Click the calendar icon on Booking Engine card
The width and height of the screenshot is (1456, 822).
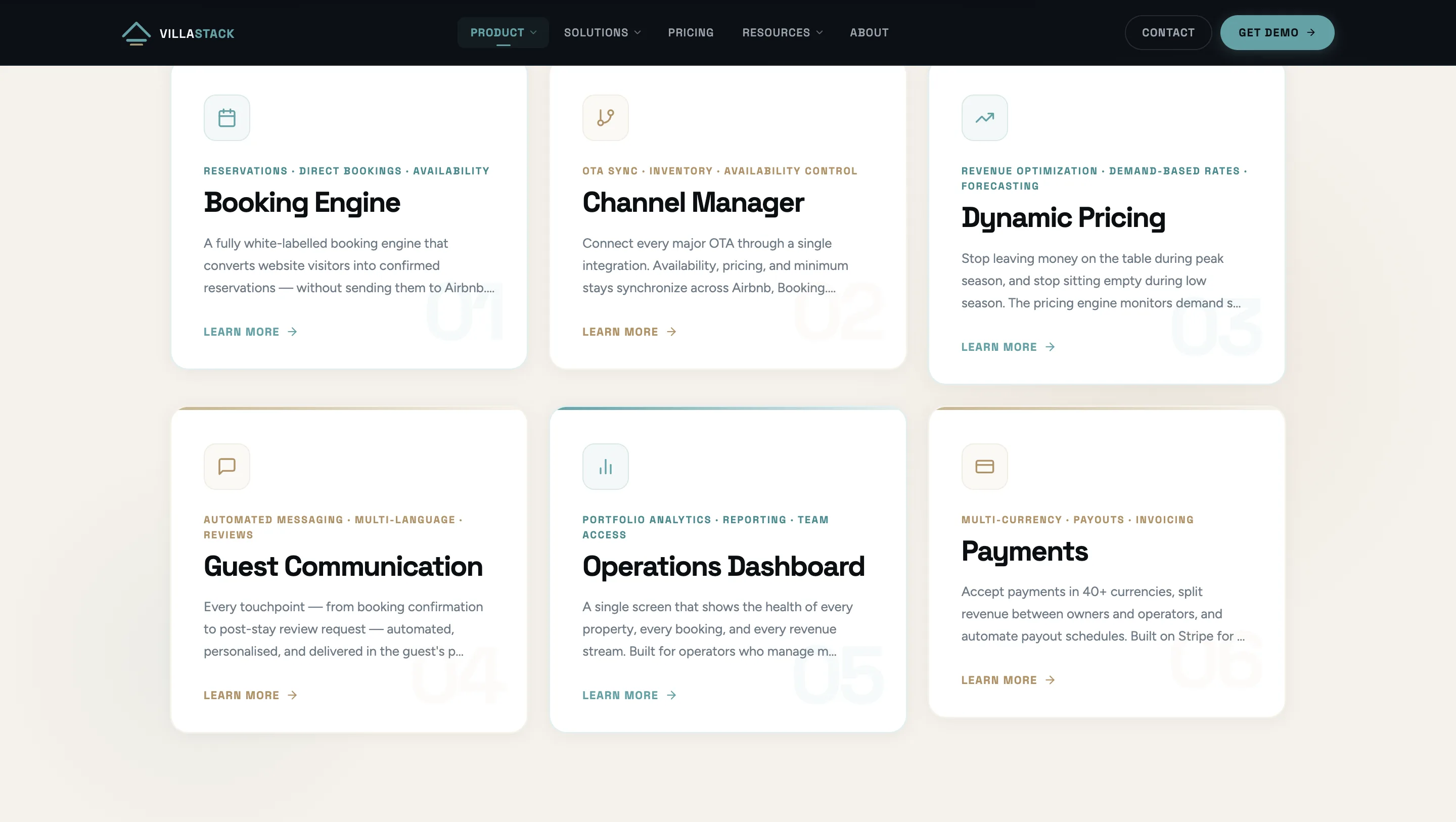(x=226, y=117)
